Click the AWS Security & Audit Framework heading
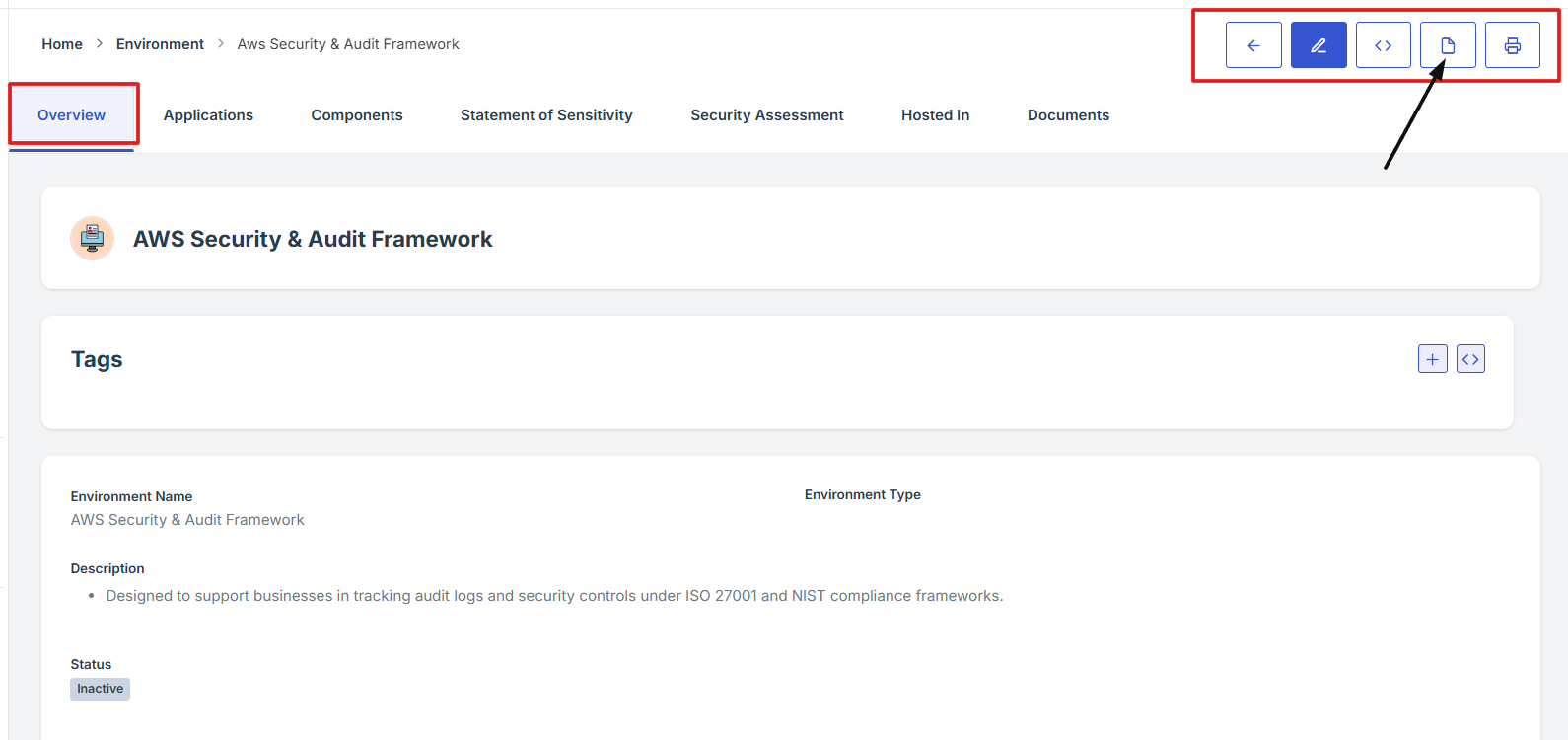Viewport: 1568px width, 740px height. coord(313,239)
